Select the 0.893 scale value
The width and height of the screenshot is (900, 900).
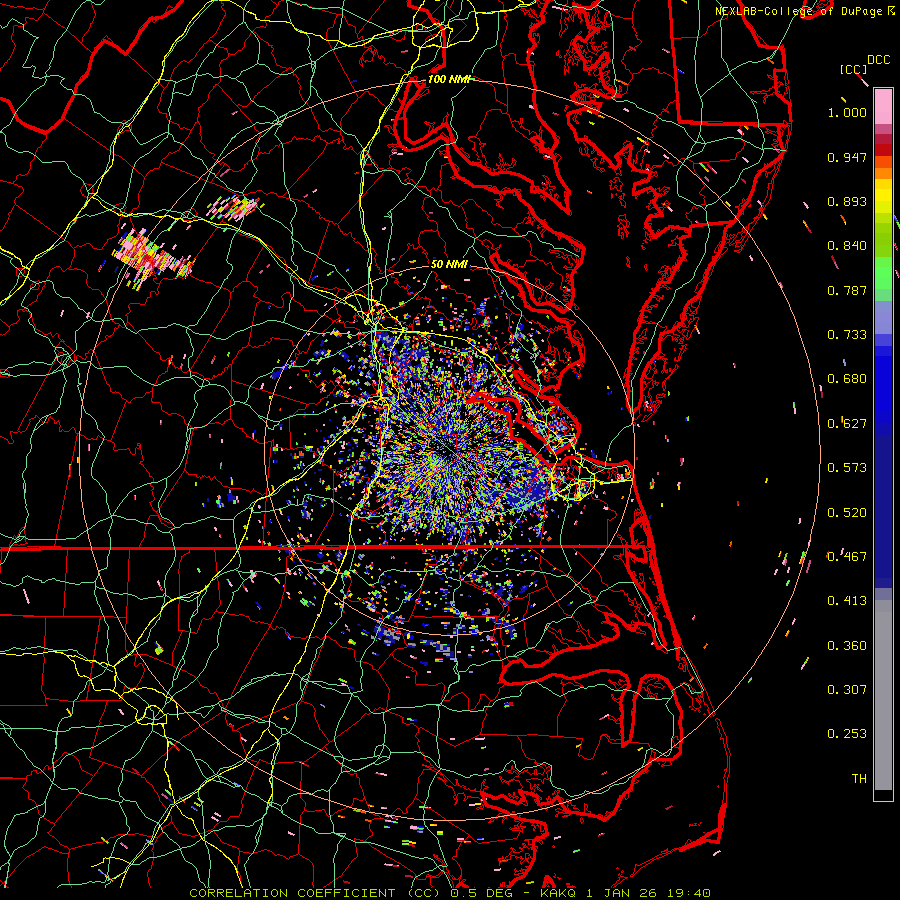click(847, 201)
